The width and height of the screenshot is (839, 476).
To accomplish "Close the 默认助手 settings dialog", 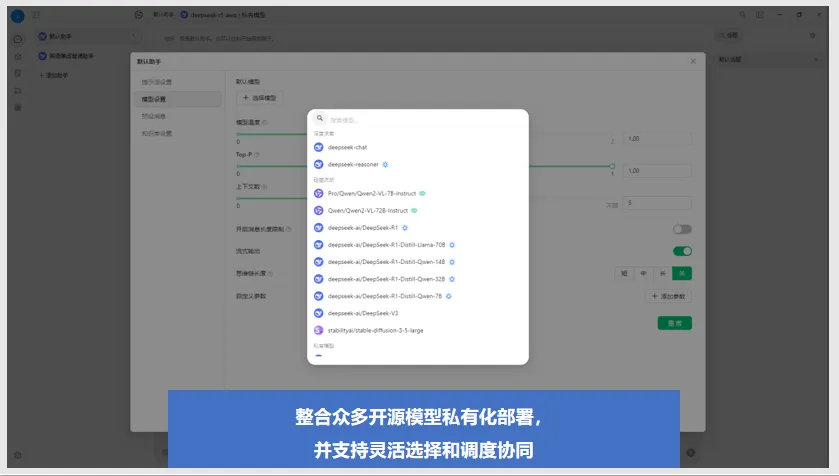I will [693, 61].
